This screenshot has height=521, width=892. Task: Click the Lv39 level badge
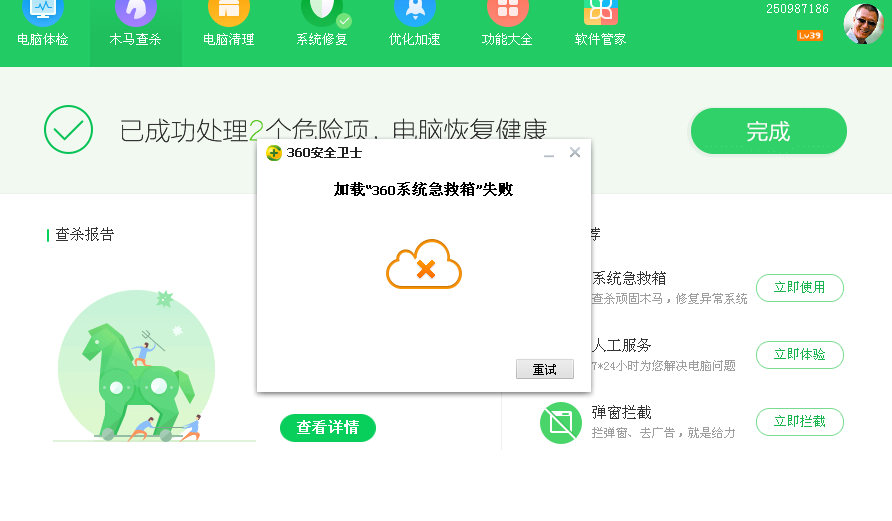tap(810, 35)
